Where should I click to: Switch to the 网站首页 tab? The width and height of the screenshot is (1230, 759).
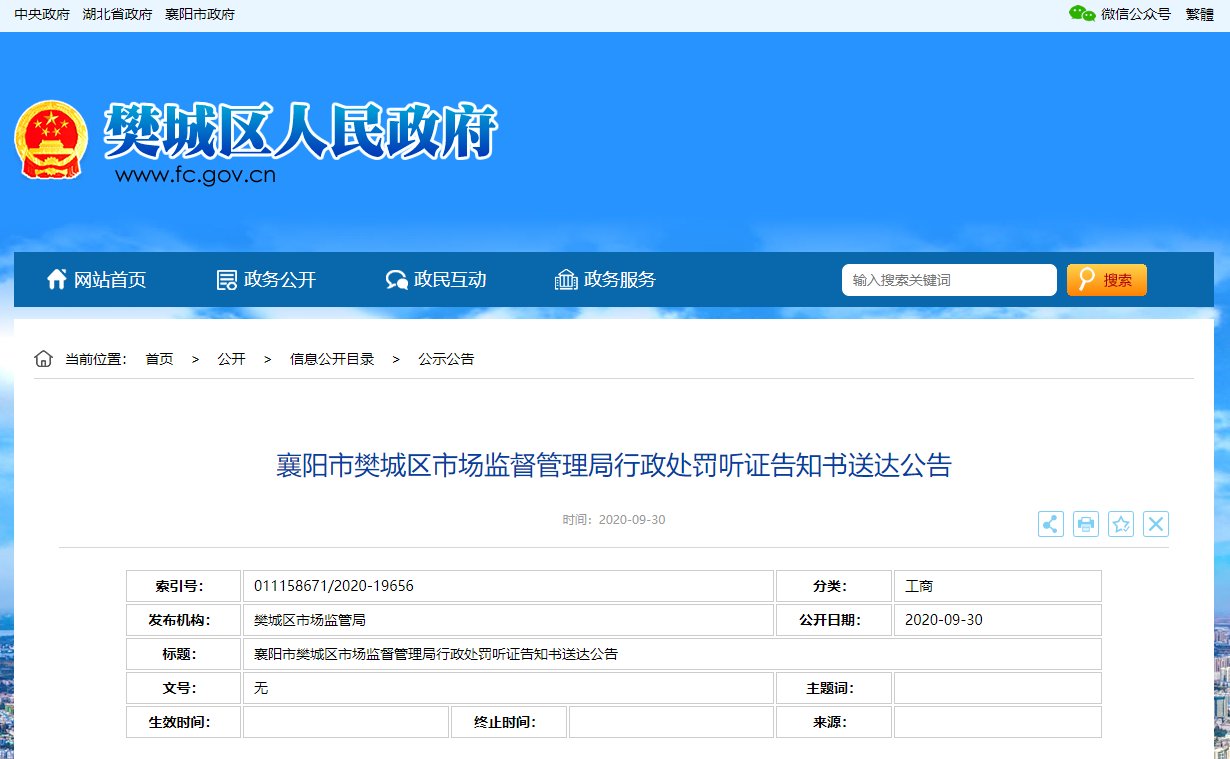[110, 279]
